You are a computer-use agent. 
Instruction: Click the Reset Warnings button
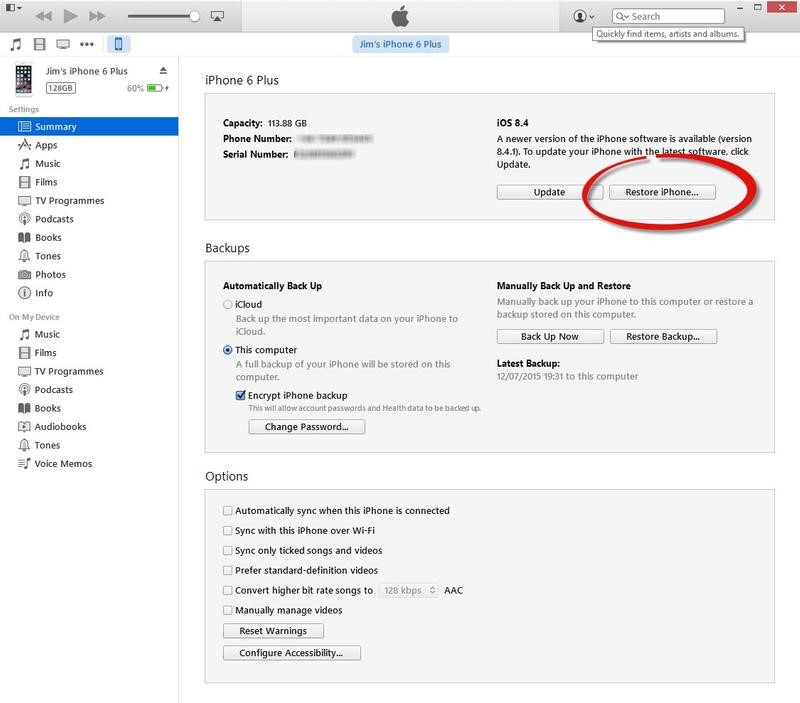coord(273,631)
